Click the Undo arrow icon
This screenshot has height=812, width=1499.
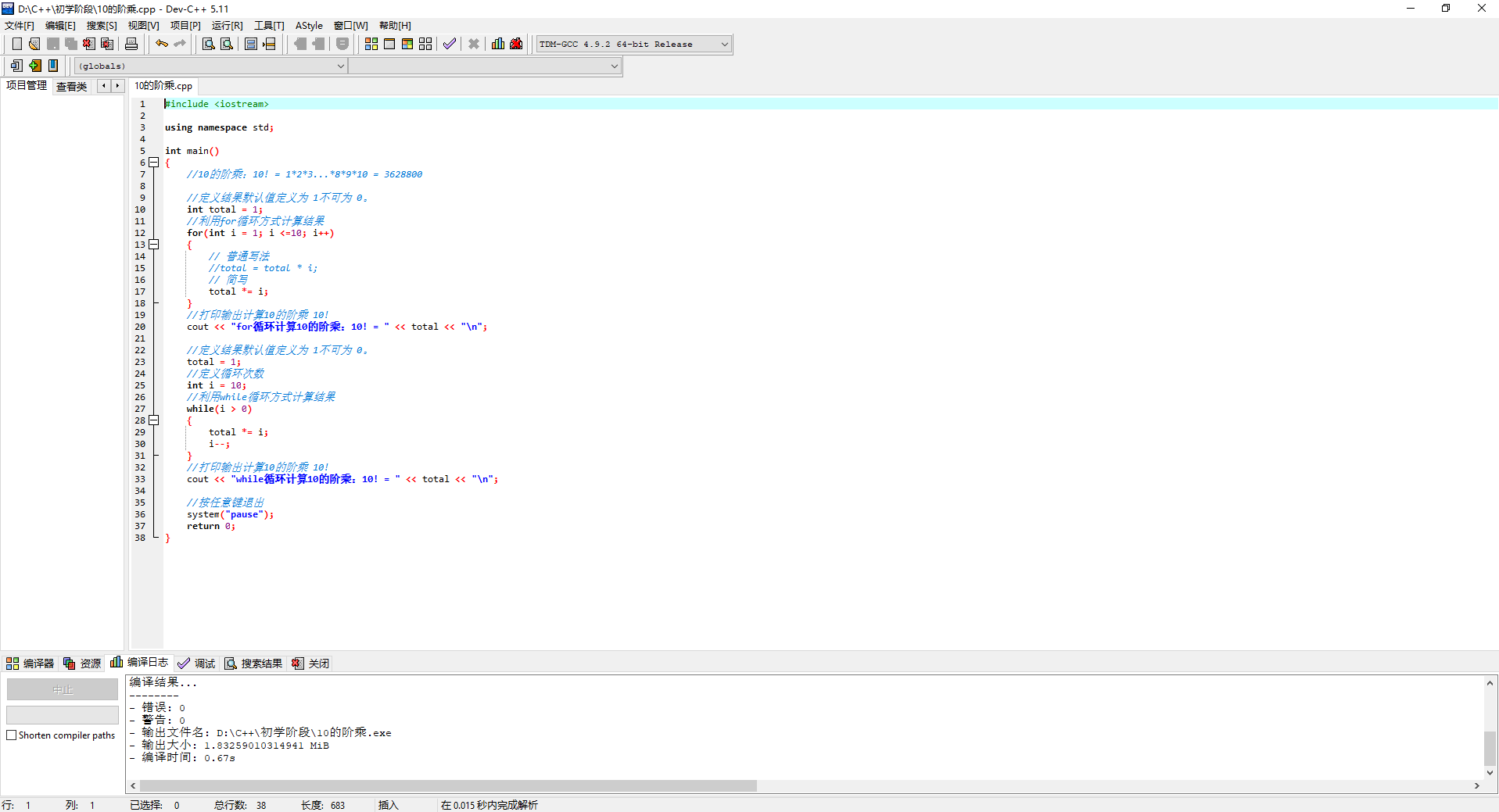click(162, 44)
